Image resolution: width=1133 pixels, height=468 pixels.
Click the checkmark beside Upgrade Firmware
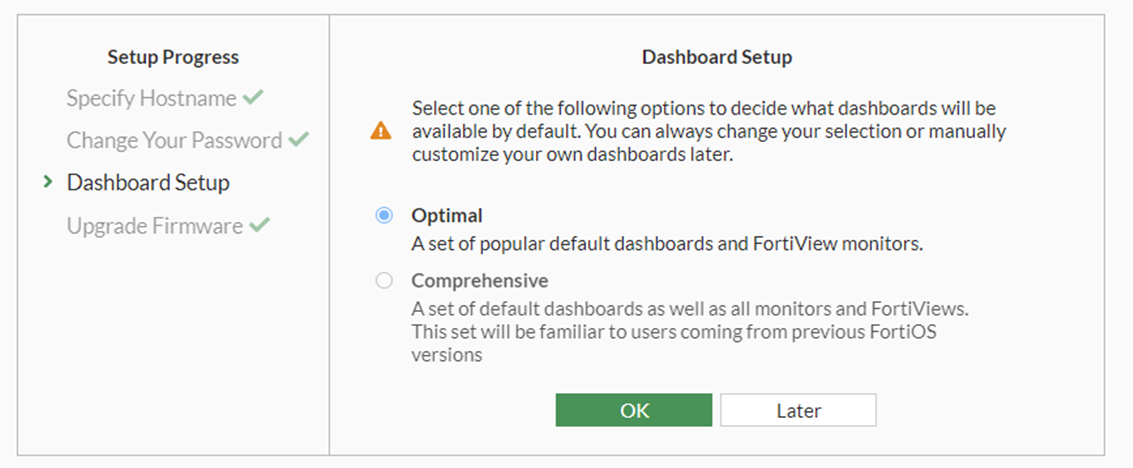tap(259, 226)
